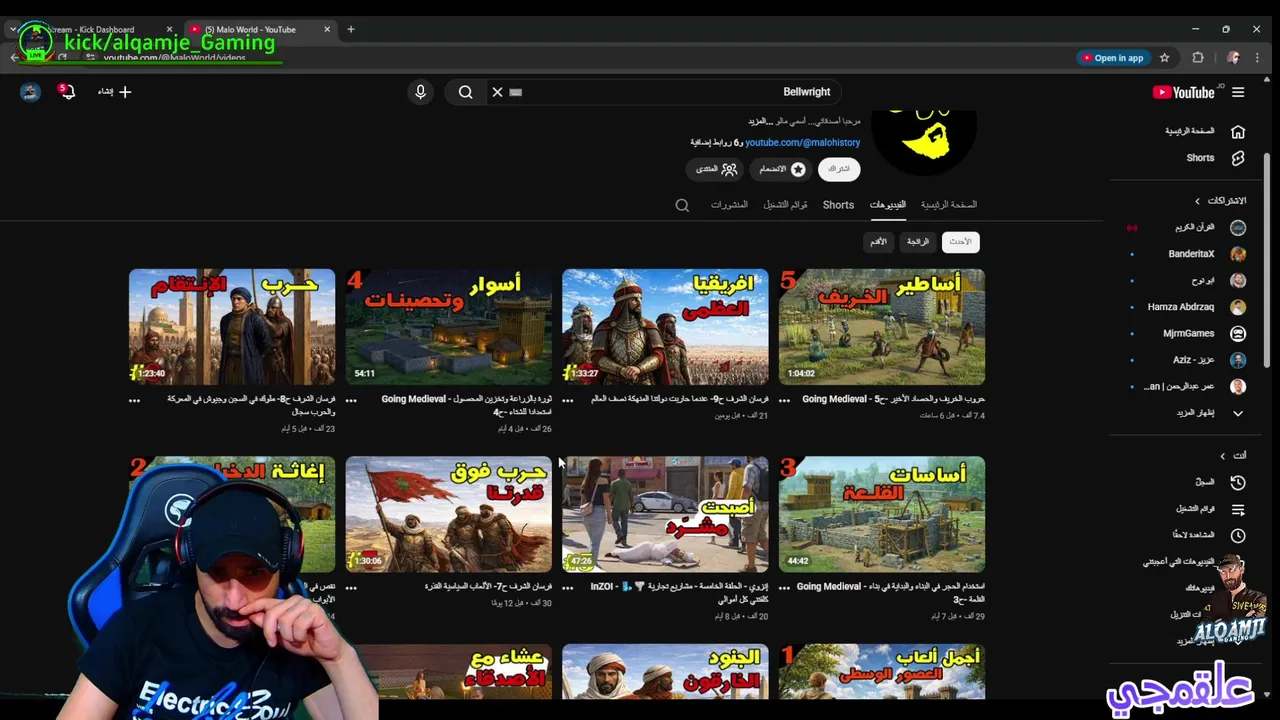Start voice search with the microphone icon

click(x=420, y=92)
